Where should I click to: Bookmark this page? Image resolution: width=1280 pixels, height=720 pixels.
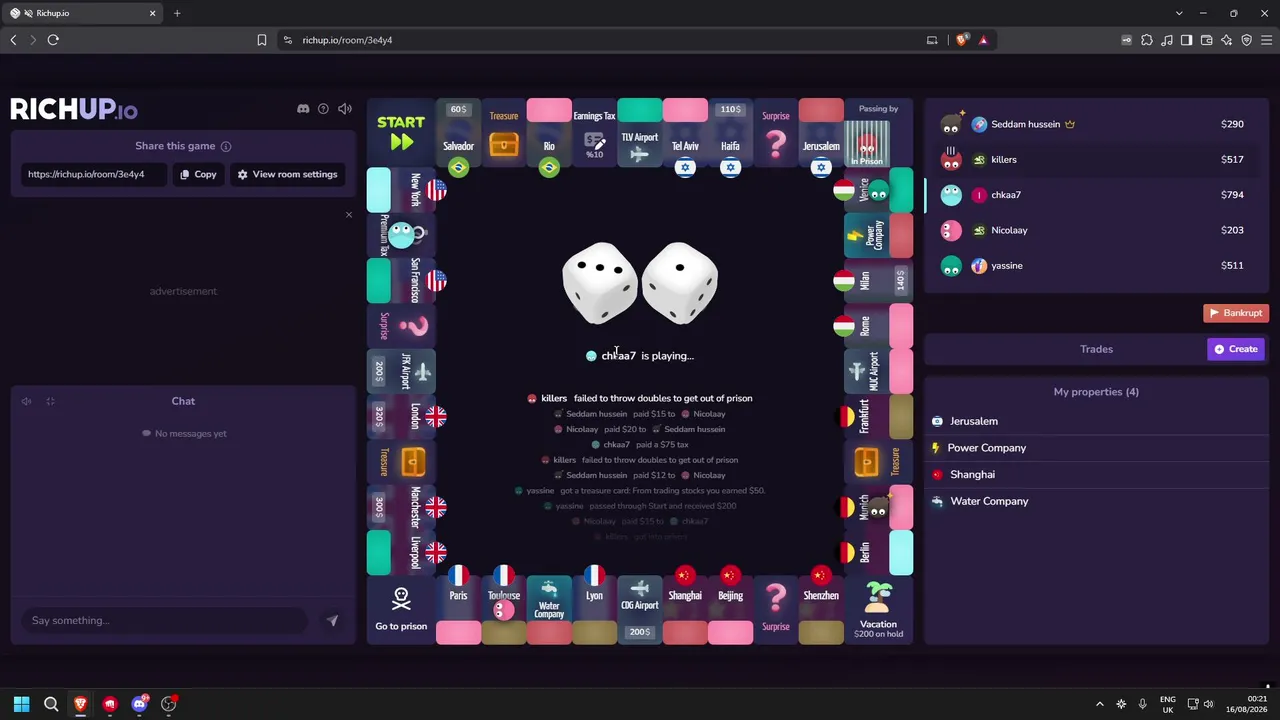point(262,40)
